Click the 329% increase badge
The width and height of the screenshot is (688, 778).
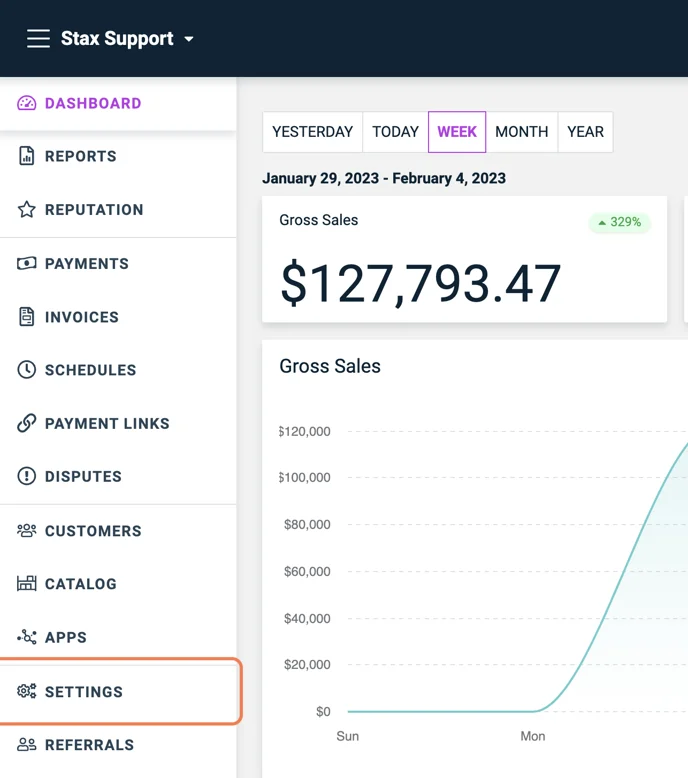[620, 222]
